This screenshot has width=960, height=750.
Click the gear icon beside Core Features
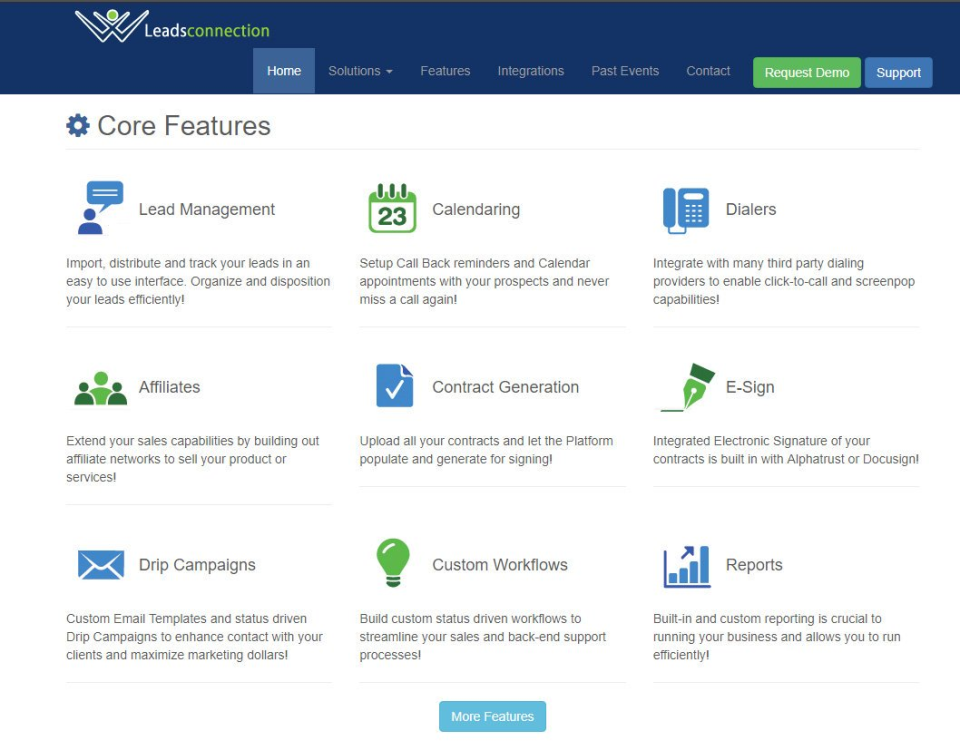[x=77, y=125]
